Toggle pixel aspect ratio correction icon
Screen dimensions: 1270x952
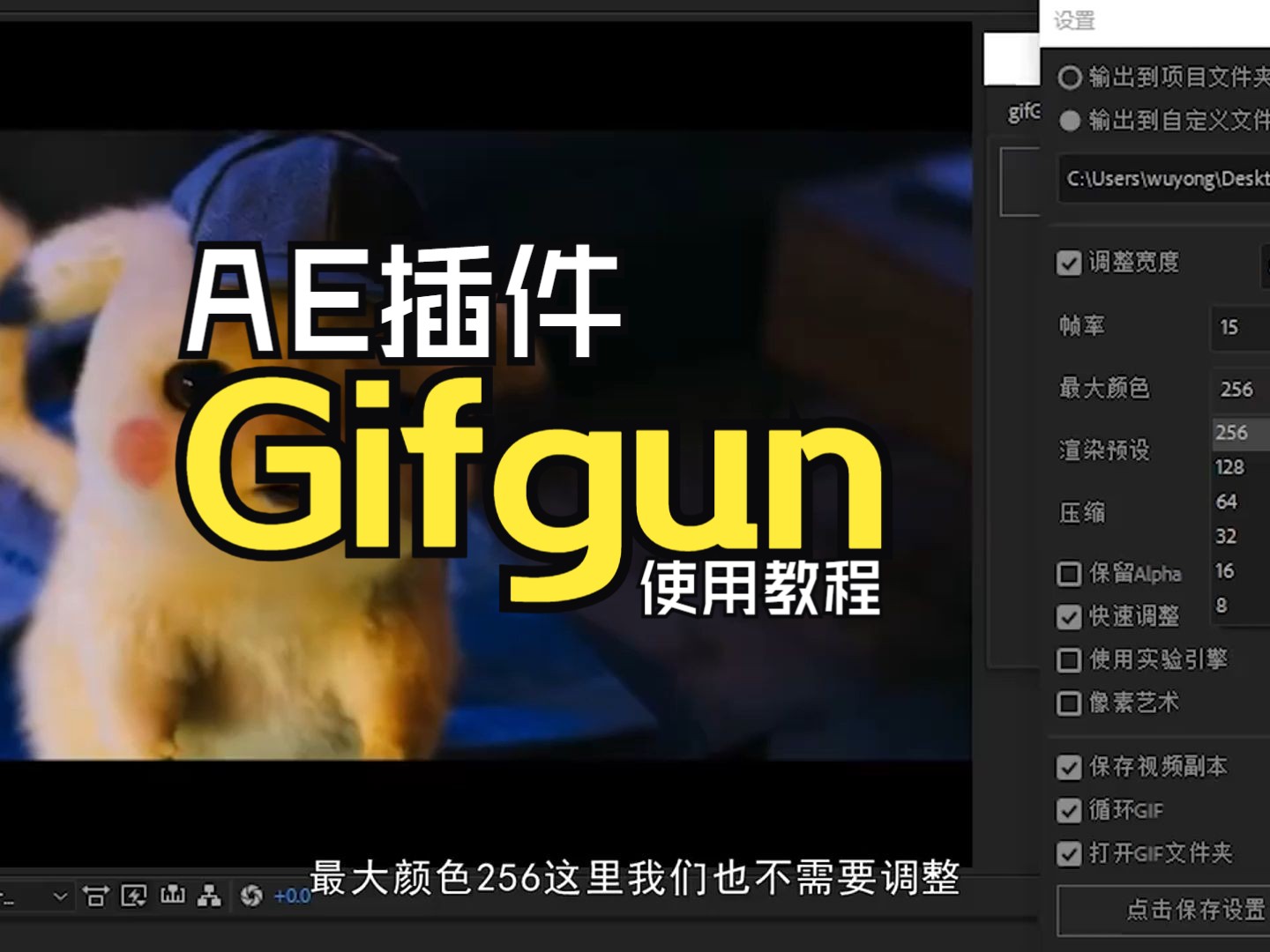[x=95, y=896]
